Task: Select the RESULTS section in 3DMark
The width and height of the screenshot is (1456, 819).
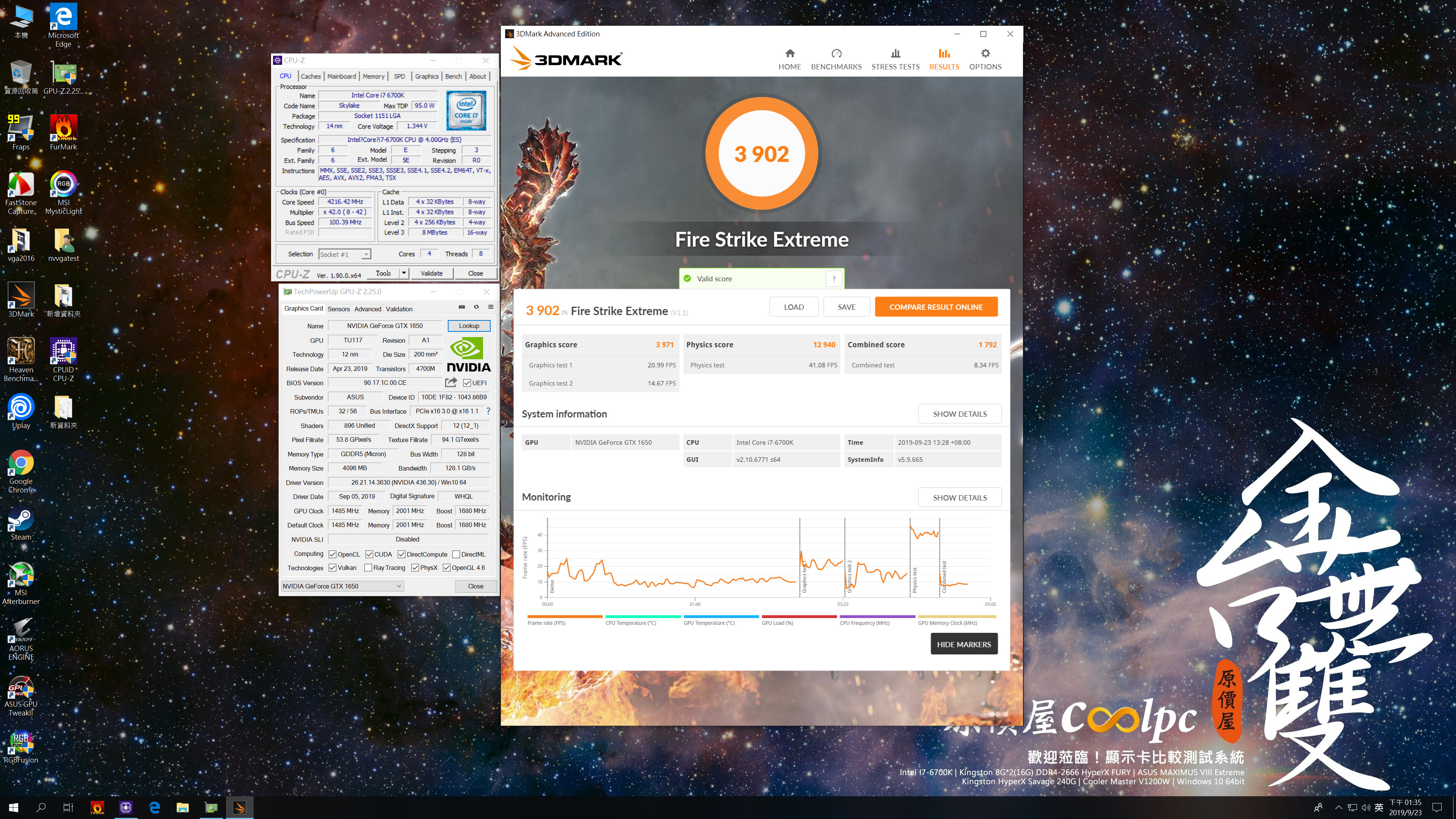Action: (944, 60)
